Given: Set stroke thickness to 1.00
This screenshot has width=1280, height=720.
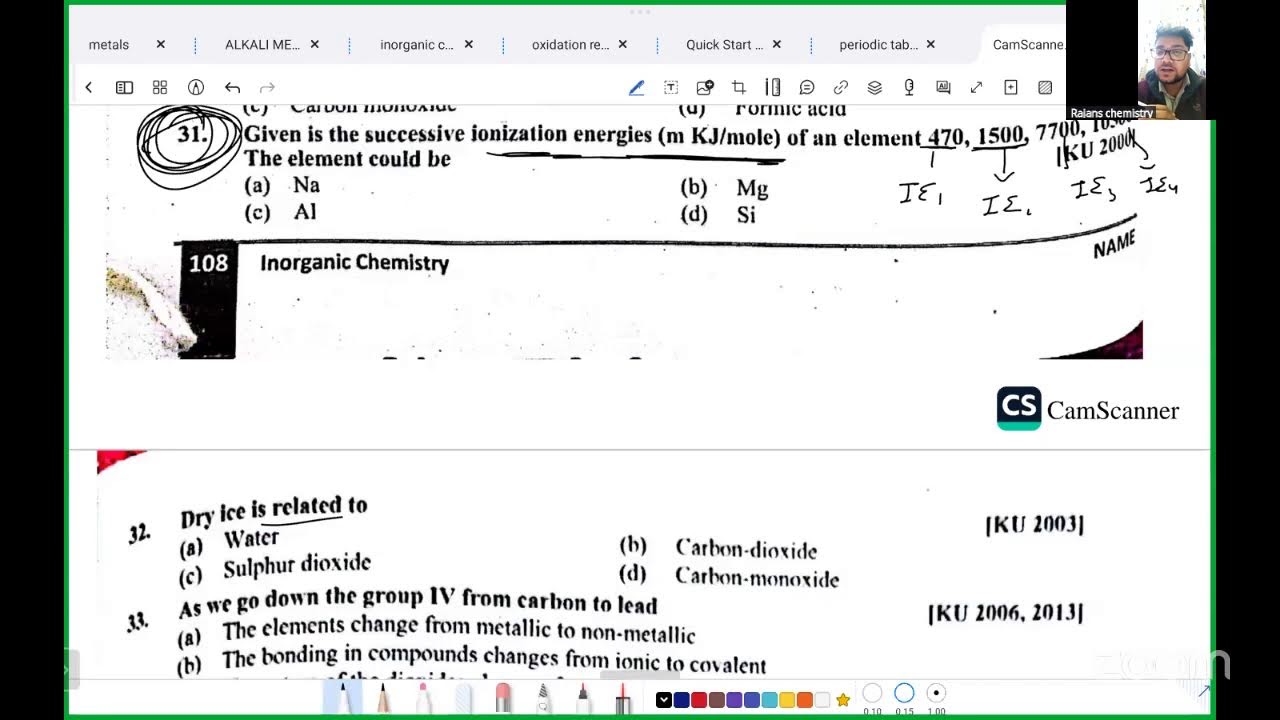Looking at the screenshot, I should click(x=936, y=694).
